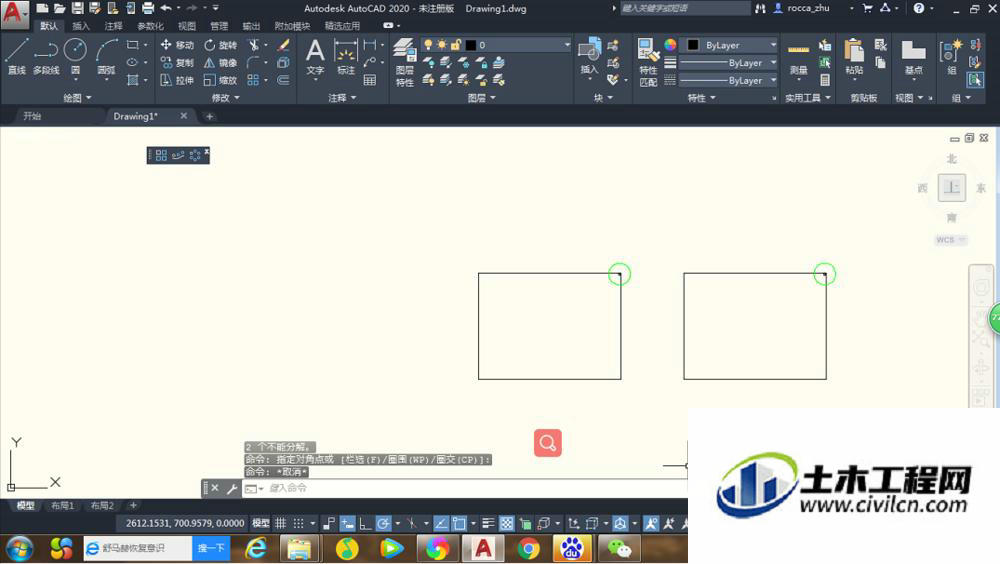
Task: Click Match Properties (特性匹配)
Action: click(x=648, y=62)
